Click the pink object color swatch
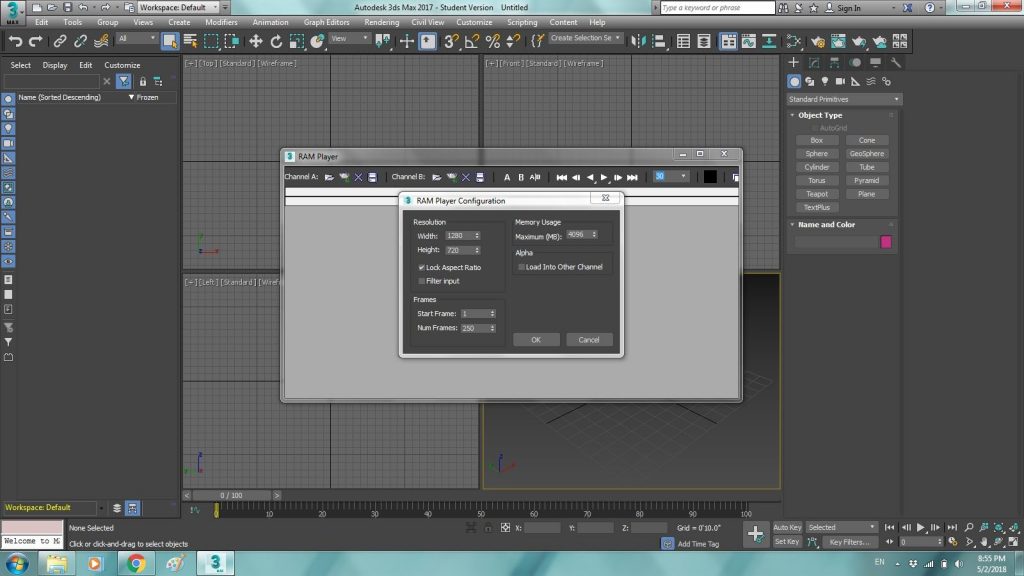 coord(885,242)
